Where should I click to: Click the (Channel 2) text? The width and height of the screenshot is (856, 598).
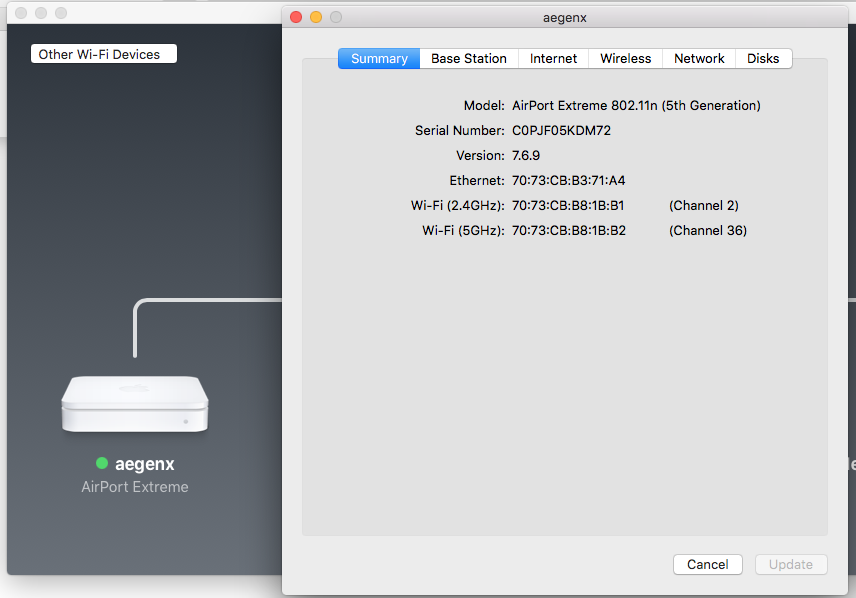[704, 205]
